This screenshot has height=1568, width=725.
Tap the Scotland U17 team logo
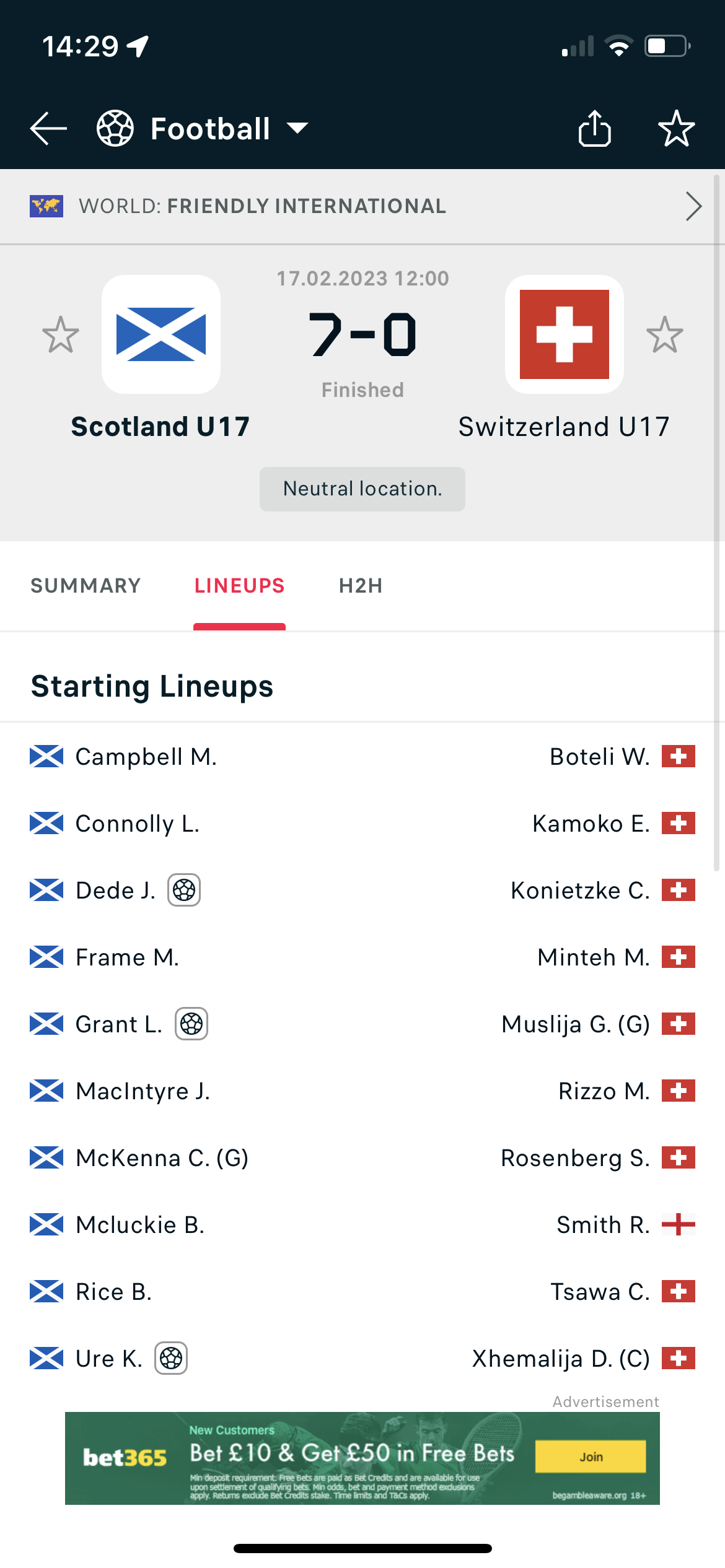(x=161, y=334)
